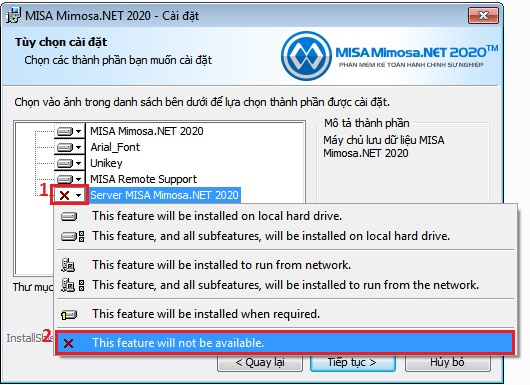This screenshot has width=530, height=385.
Task: Open the install dropdown for Unikey
Action: click(x=70, y=163)
